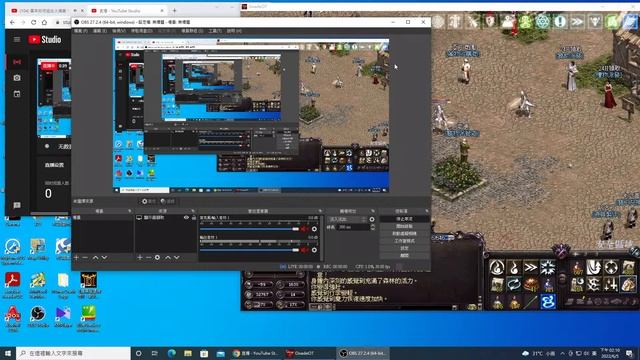The image size is (640, 360).
Task: Click the Chrome reload button
Action: [x=33, y=22]
